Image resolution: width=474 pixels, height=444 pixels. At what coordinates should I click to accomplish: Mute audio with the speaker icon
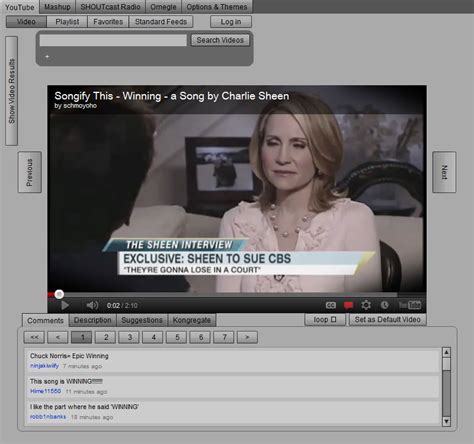(x=92, y=305)
